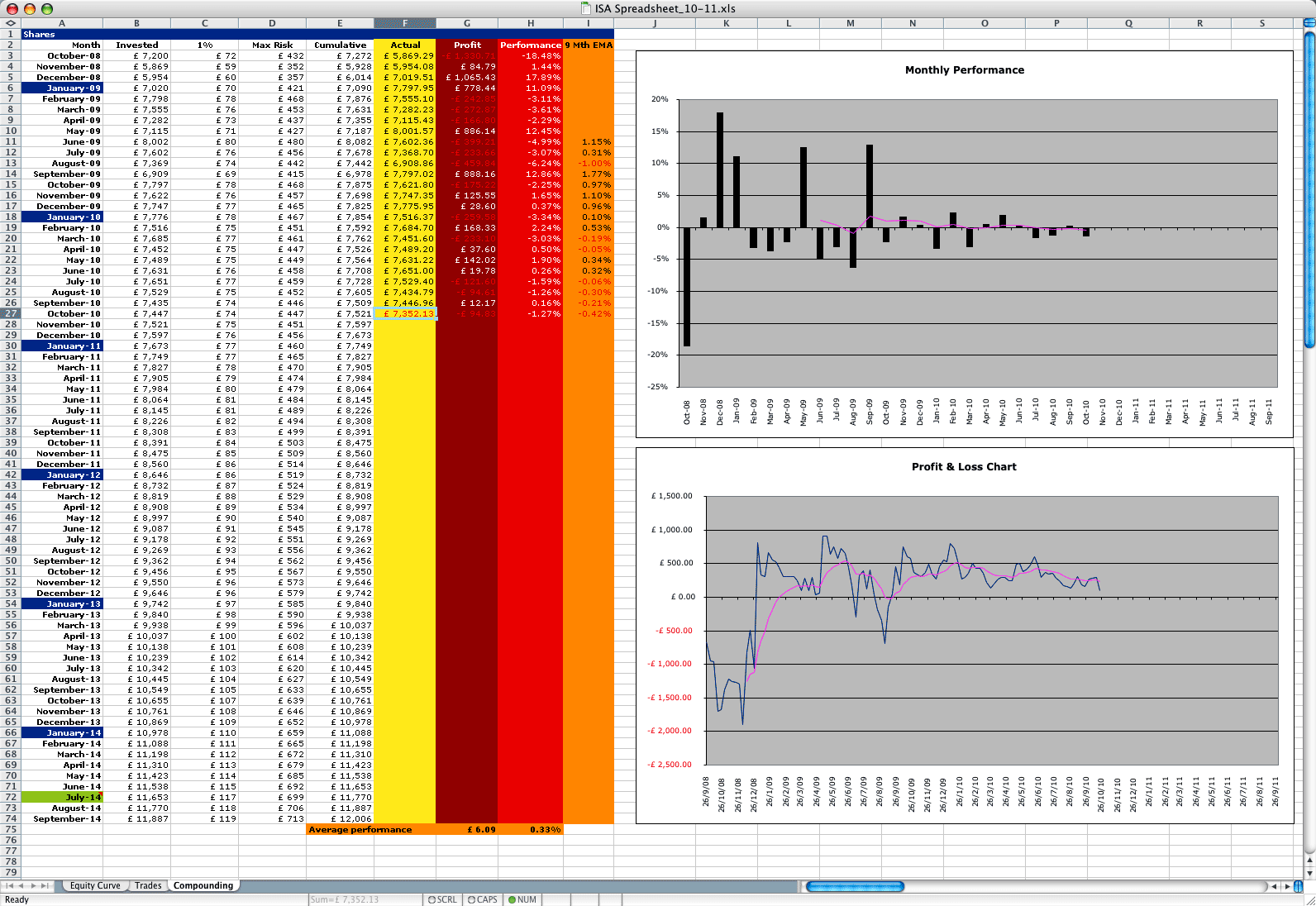This screenshot has width=1316, height=906.
Task: Select the -18.48% performance cell
Action: [531, 55]
